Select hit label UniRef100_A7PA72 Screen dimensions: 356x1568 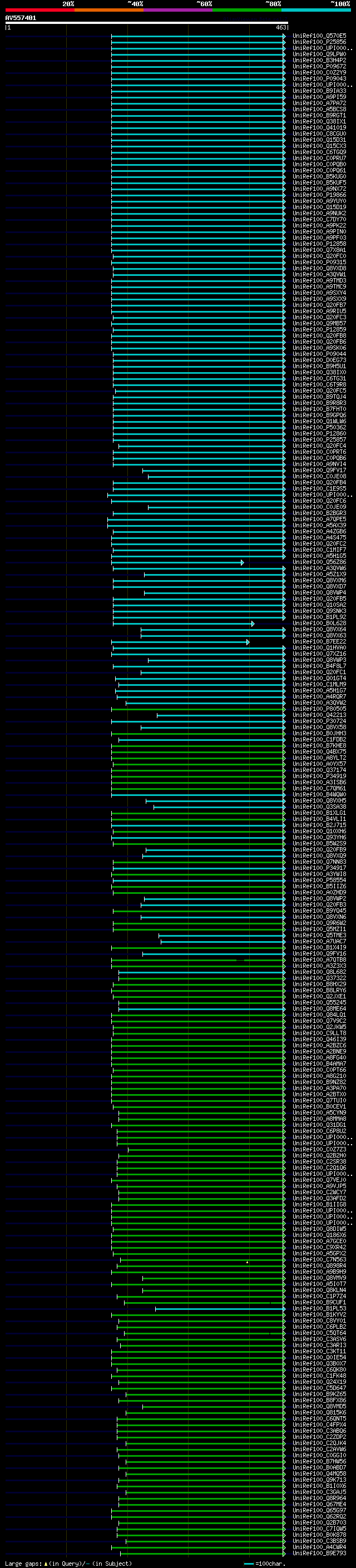click(x=319, y=103)
